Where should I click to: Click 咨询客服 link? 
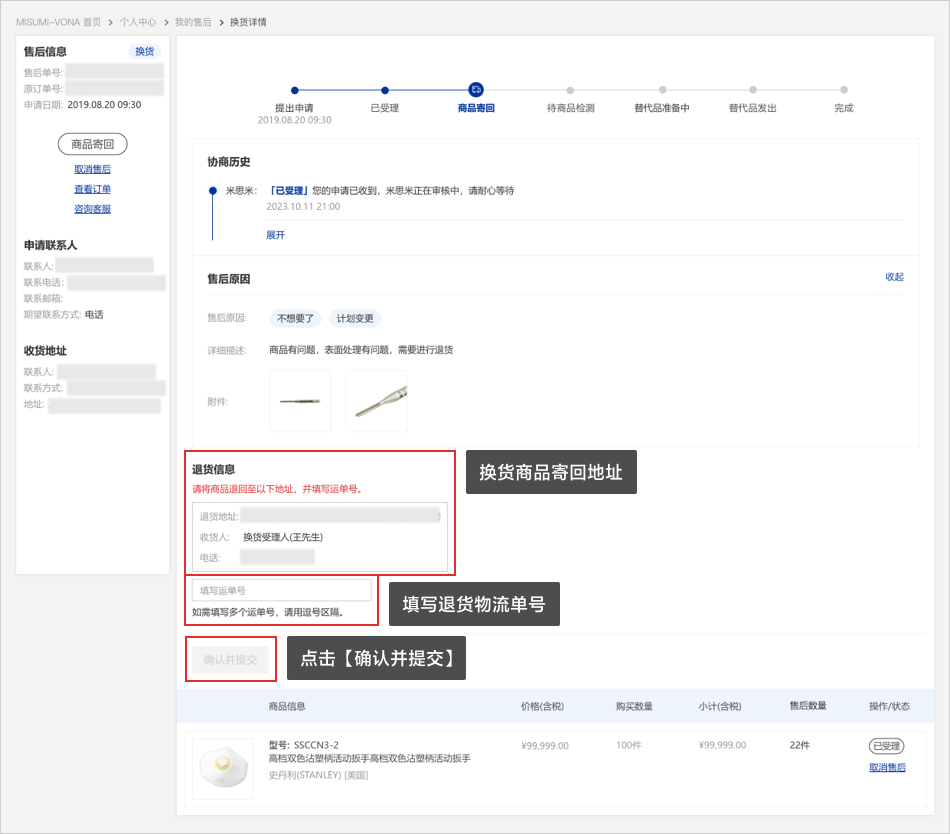point(92,209)
